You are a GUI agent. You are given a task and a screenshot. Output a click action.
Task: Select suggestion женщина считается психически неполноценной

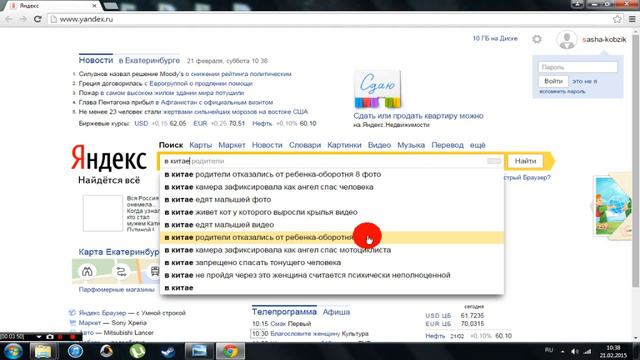coord(332,276)
